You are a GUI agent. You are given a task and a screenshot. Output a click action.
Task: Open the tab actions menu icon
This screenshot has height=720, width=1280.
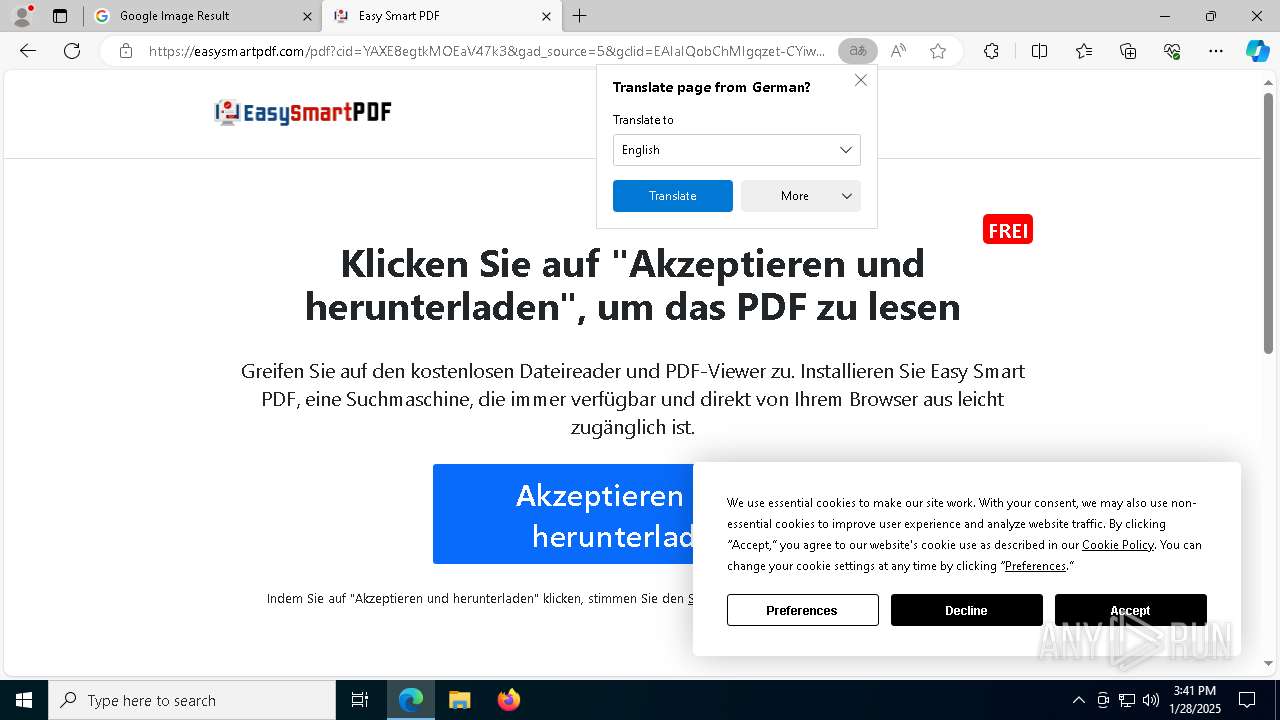point(60,16)
